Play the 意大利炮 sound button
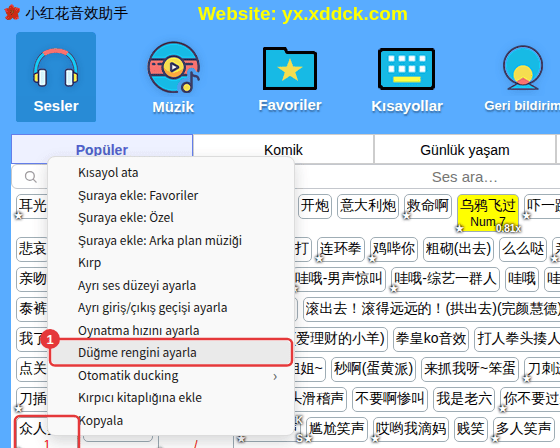The height and width of the screenshot is (448, 560). (368, 206)
